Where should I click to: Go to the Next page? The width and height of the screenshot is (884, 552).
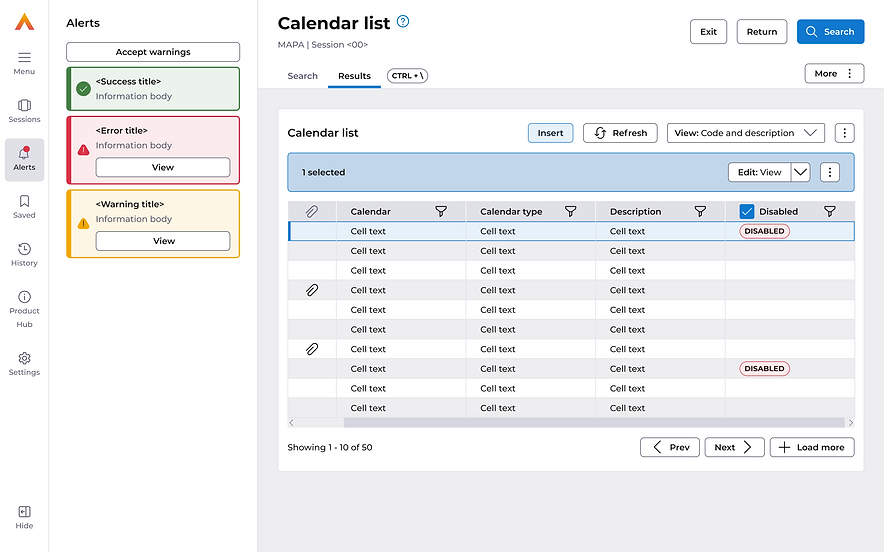click(735, 447)
